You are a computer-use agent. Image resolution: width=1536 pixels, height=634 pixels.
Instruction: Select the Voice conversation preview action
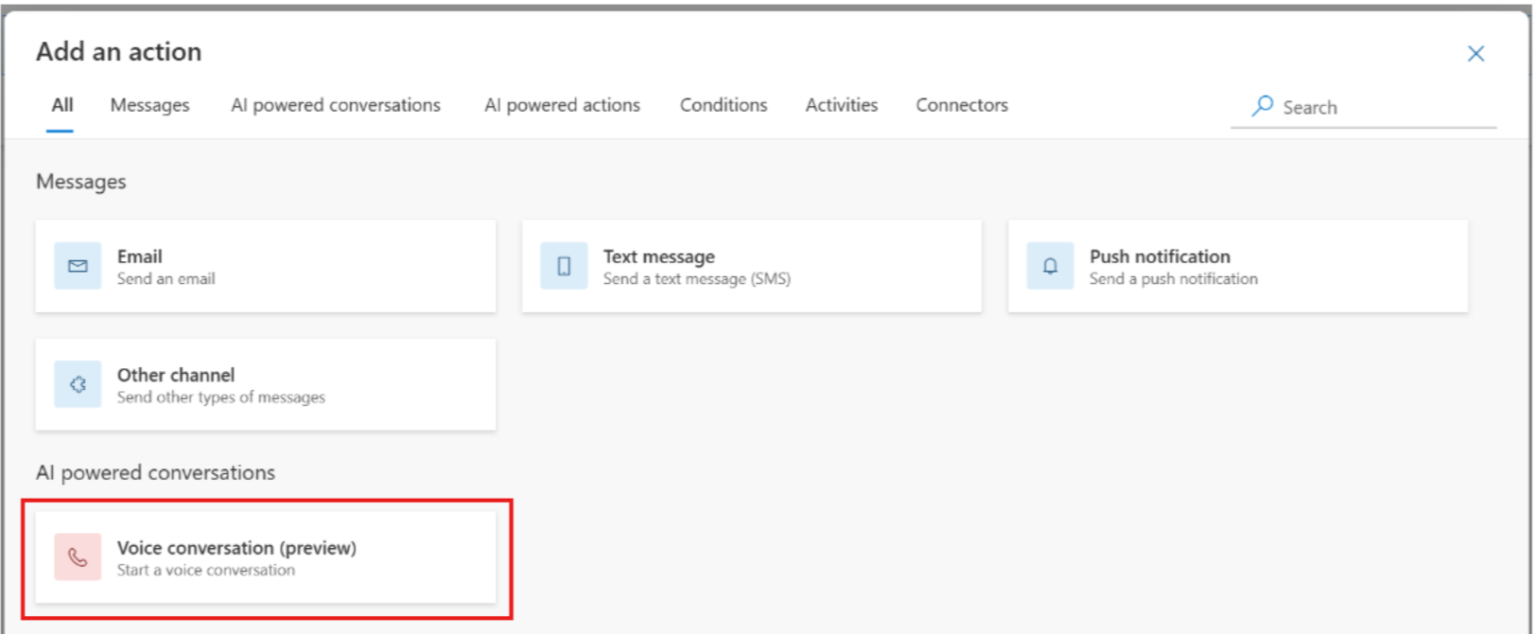(x=265, y=558)
